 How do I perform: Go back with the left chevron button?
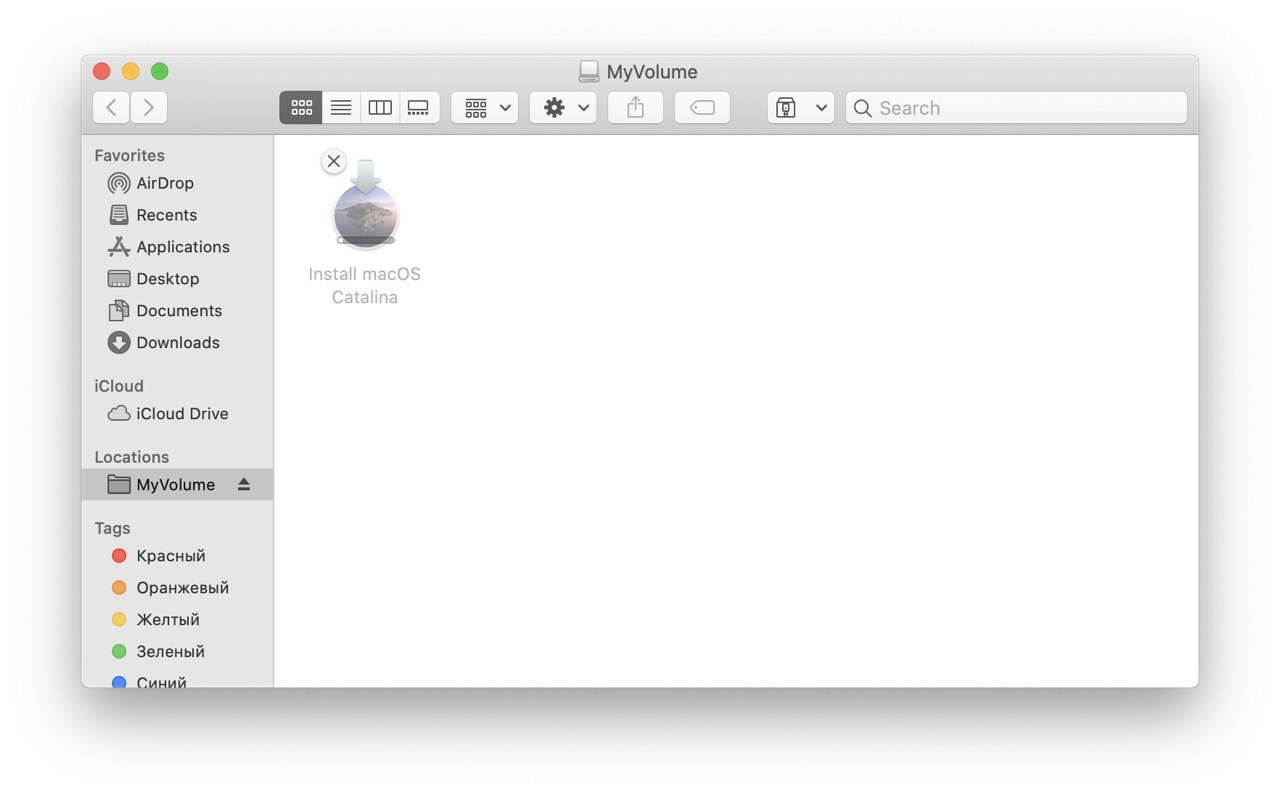[111, 108]
